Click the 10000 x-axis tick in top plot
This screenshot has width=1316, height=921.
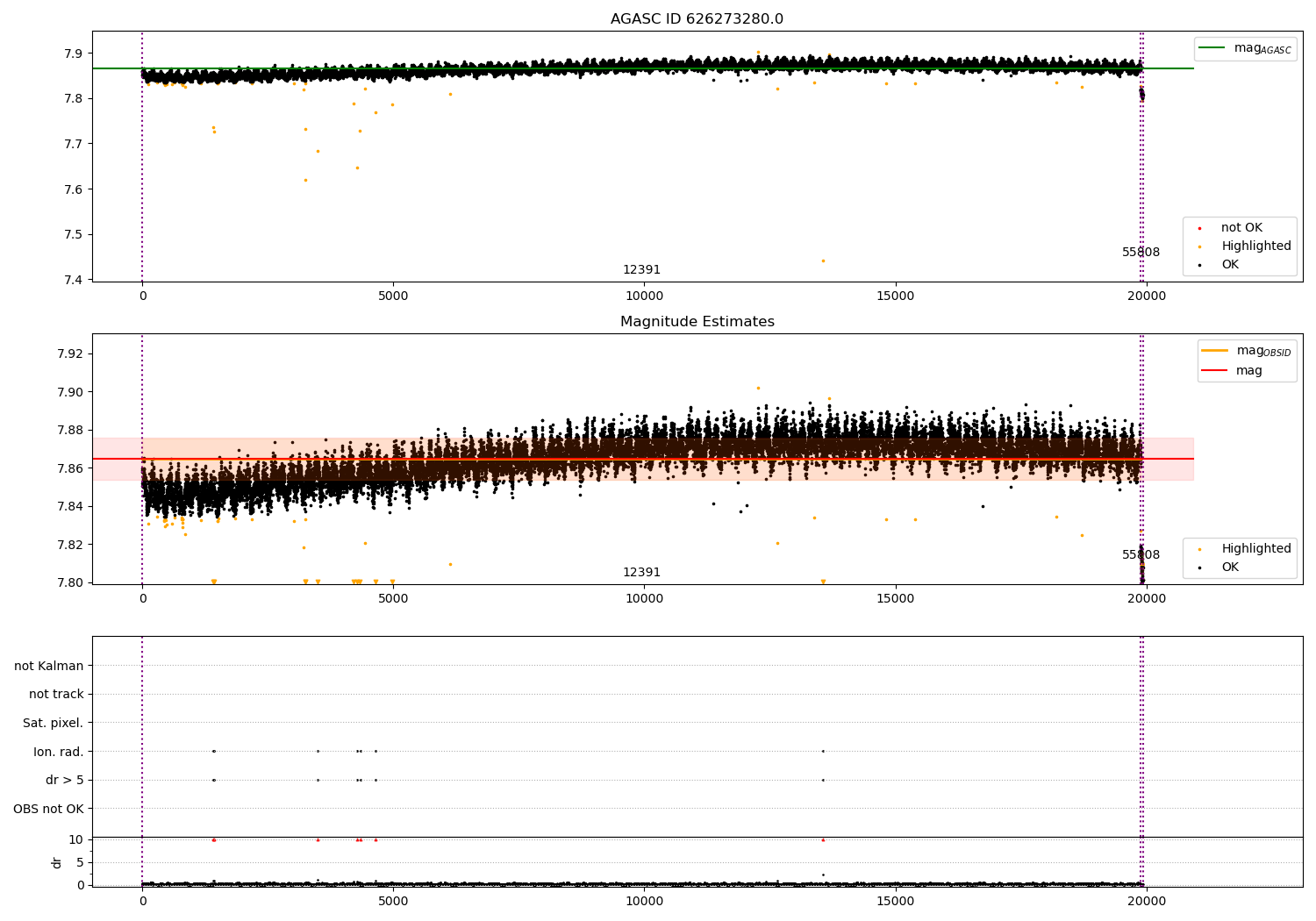(x=644, y=296)
